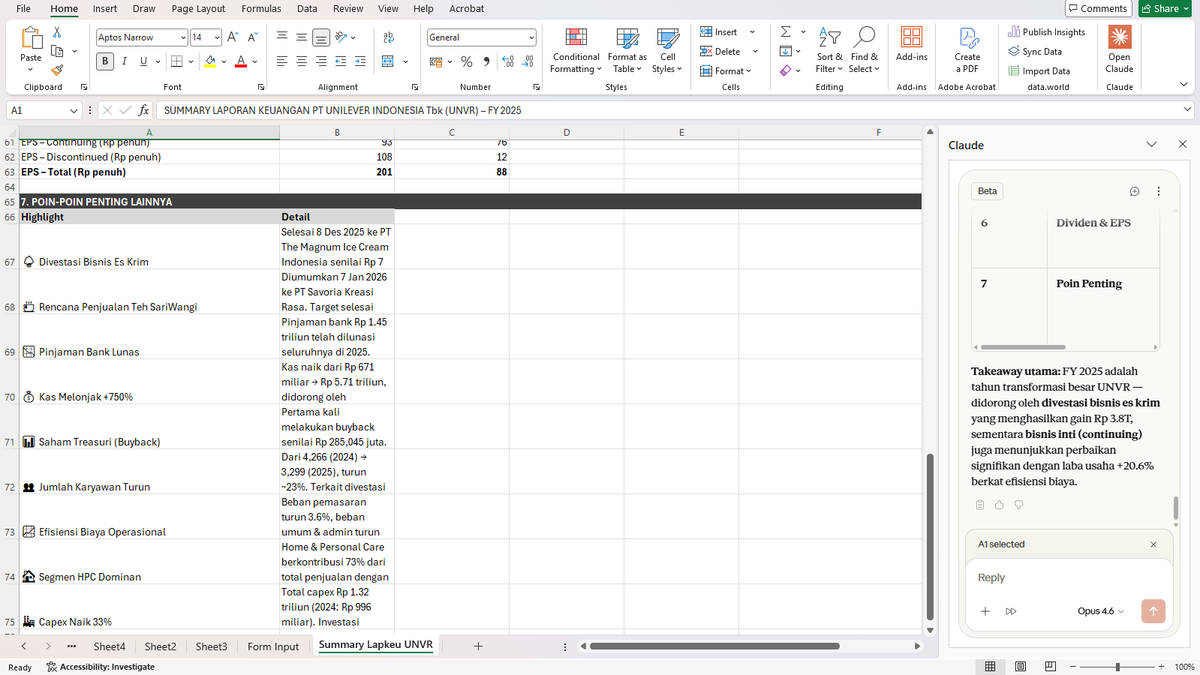Click the Increase Indent icon
Screen dimensions: 1200x675
[x=359, y=61]
